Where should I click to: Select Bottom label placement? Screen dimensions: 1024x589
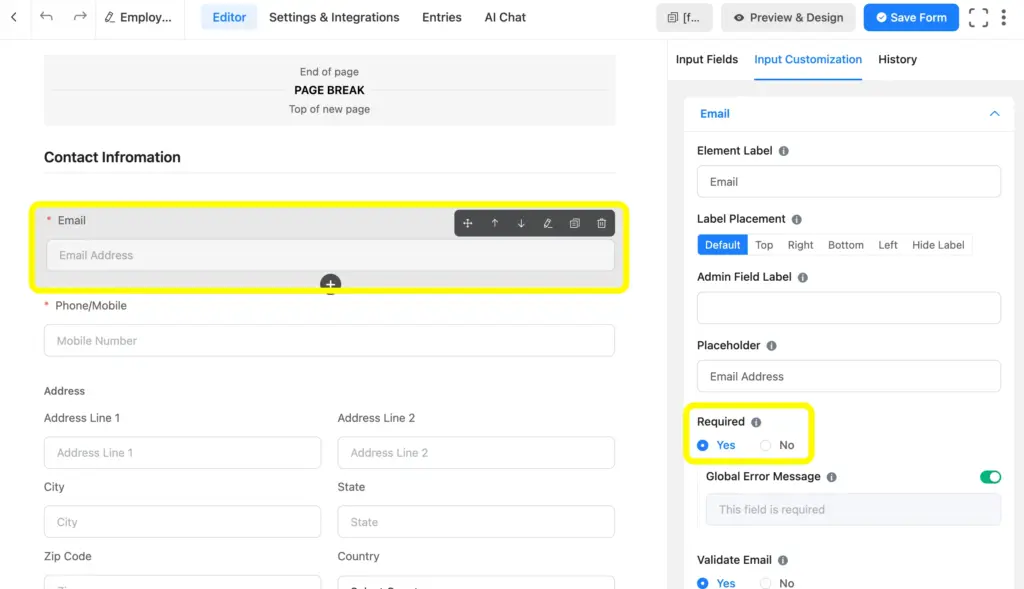pos(846,245)
